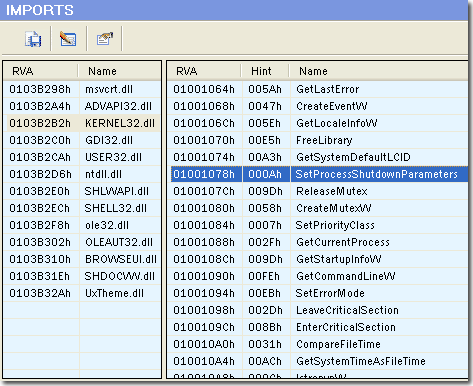This screenshot has width=473, height=386.
Task: Click hint value 0047h
Action: coord(265,106)
